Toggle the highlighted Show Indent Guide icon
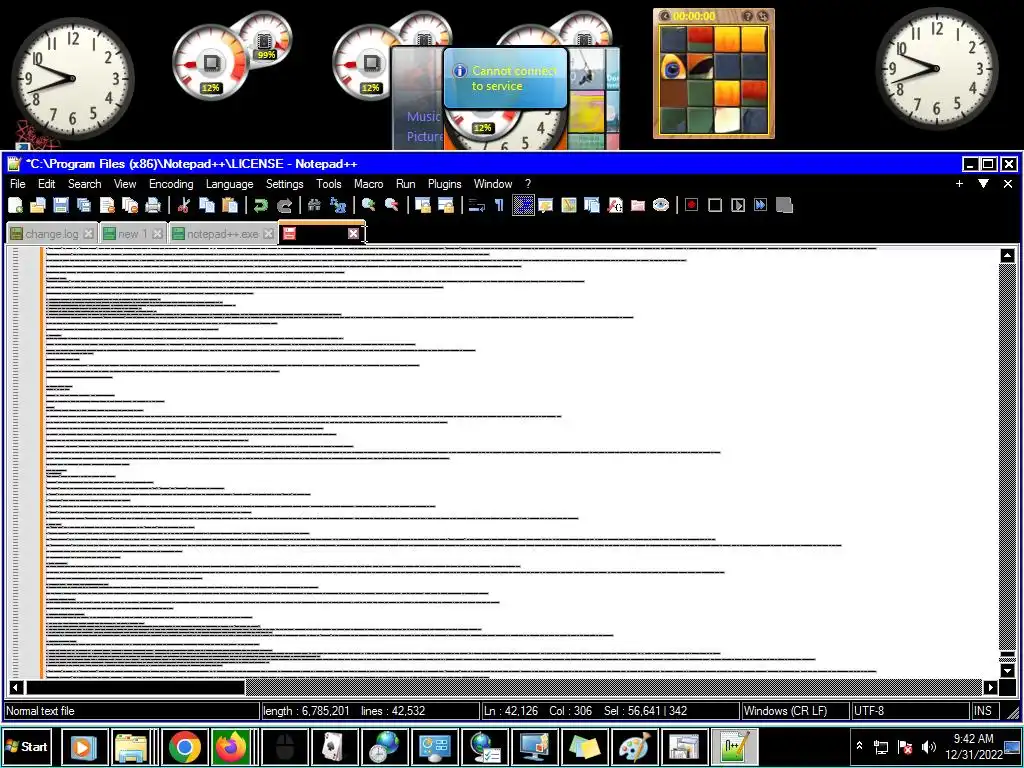 [x=523, y=206]
